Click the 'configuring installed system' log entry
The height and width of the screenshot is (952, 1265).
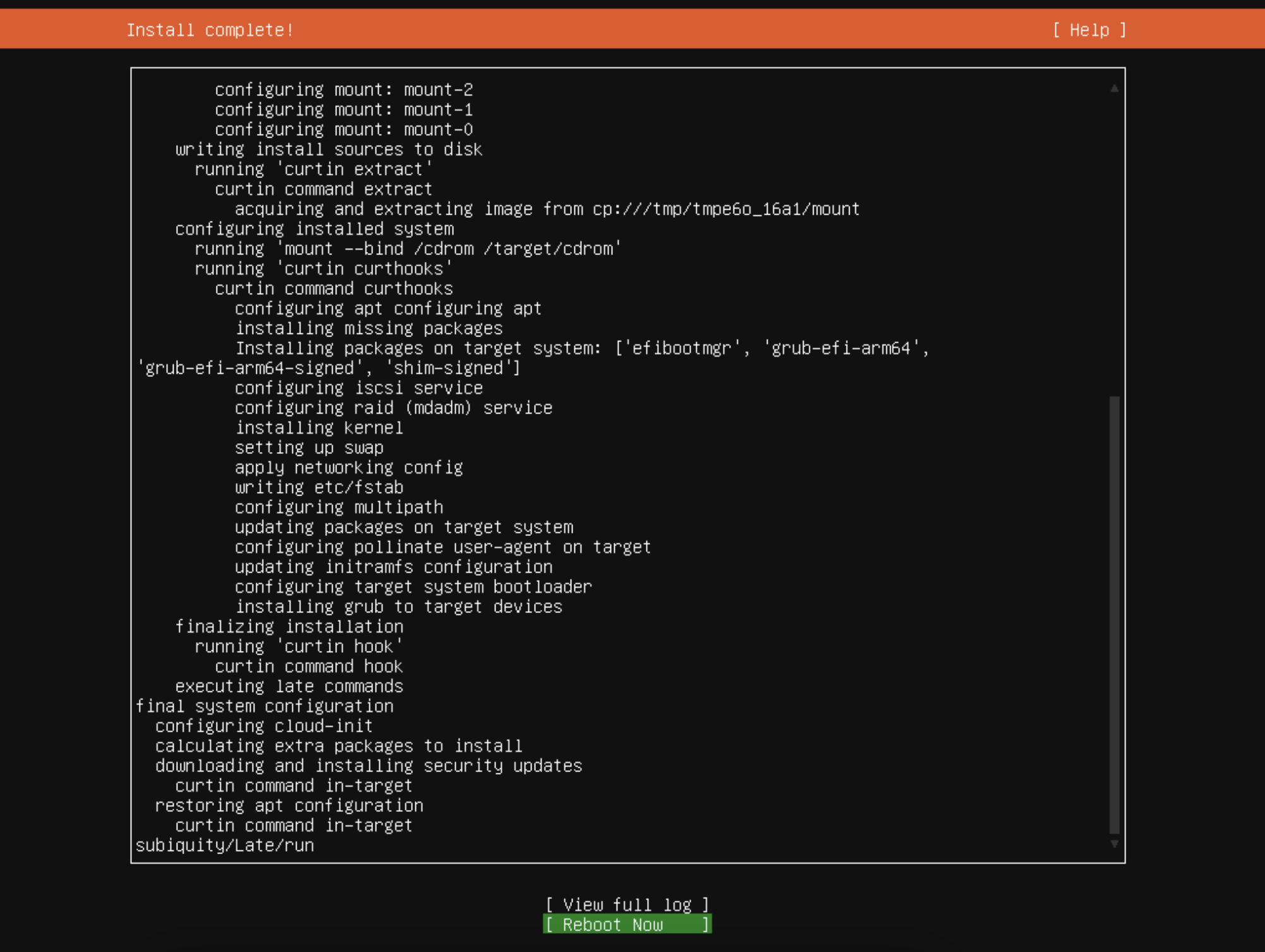314,229
